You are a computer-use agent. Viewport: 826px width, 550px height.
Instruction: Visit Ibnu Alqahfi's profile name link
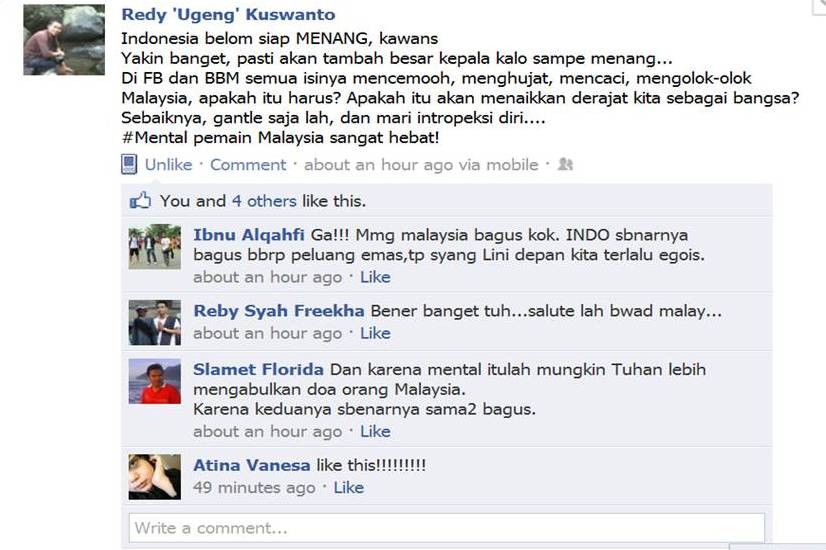coord(249,235)
